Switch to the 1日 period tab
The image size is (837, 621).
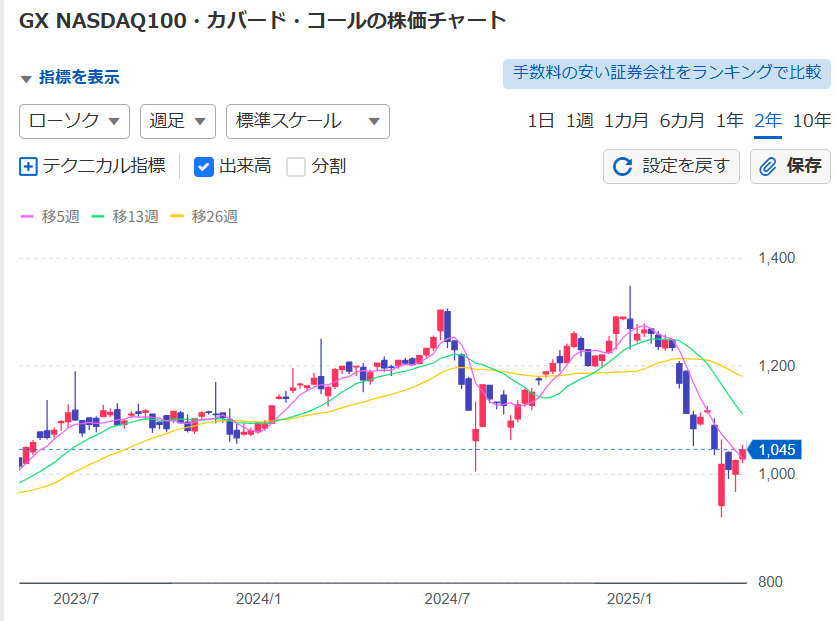[x=540, y=121]
